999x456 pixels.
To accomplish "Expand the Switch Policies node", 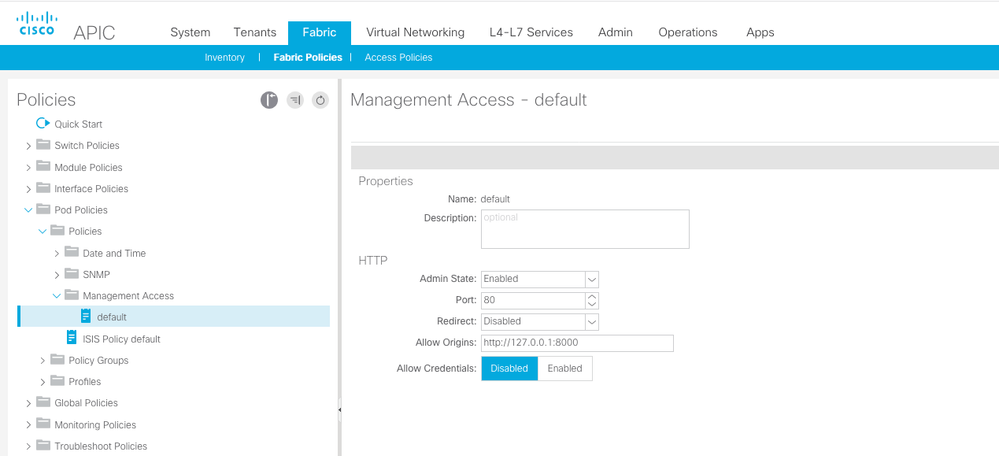I will (29, 146).
